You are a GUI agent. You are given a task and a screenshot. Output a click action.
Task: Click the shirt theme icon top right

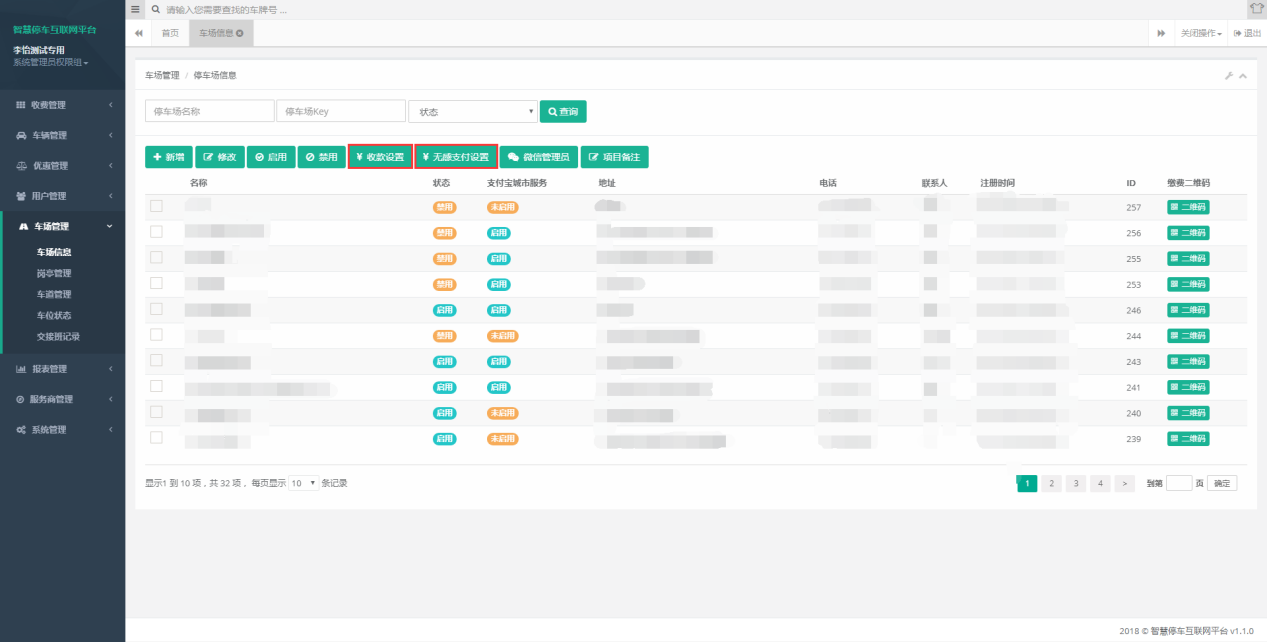1256,9
